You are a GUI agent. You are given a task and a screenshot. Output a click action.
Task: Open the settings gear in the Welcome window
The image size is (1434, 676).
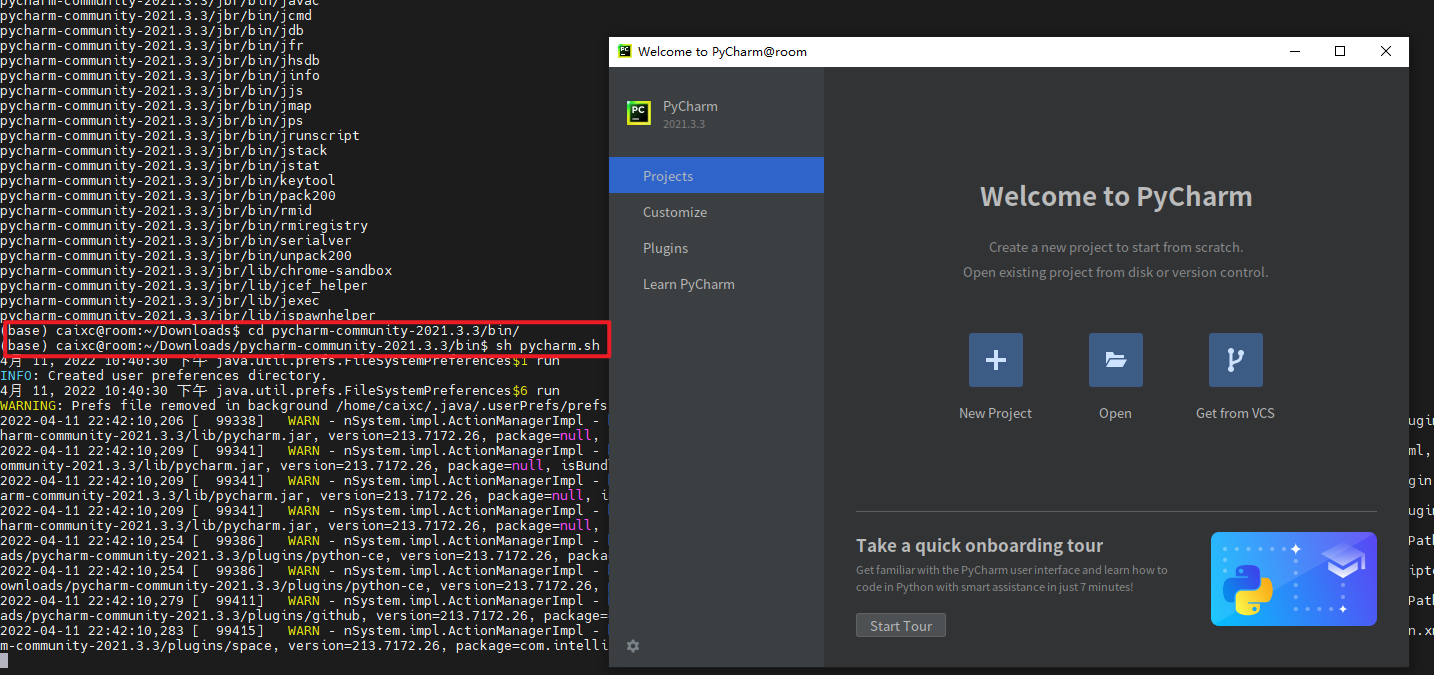point(632,646)
